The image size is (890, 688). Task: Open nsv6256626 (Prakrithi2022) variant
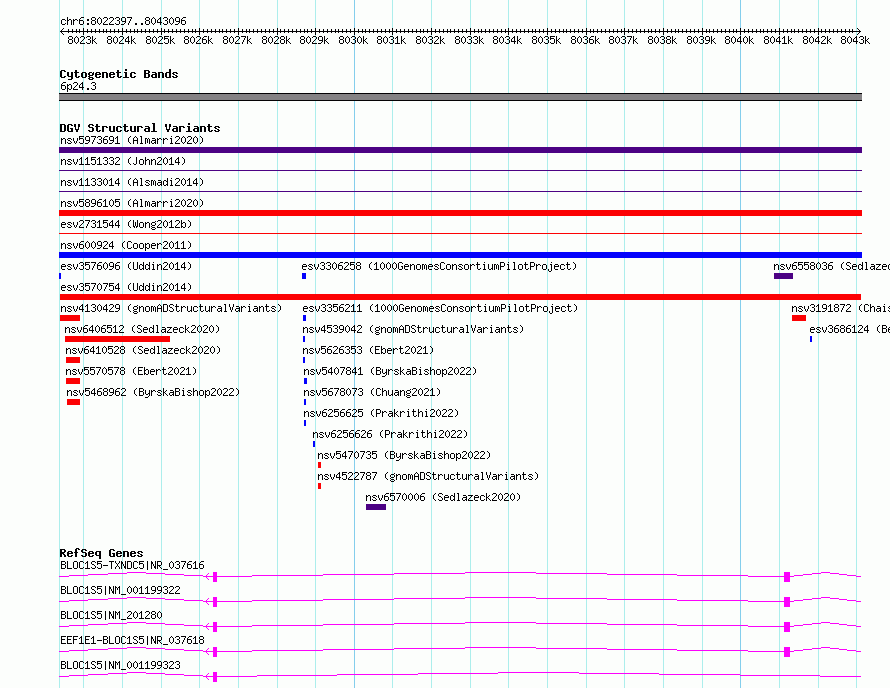click(x=390, y=434)
